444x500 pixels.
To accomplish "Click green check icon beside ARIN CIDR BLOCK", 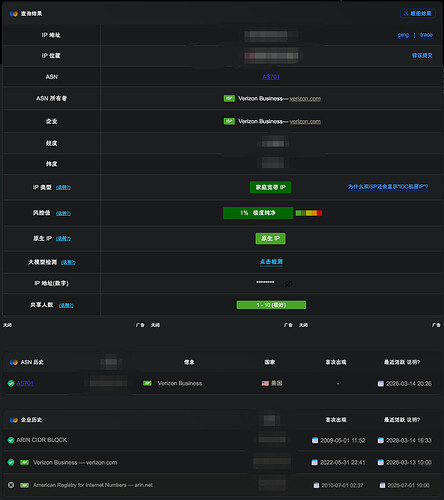I will pos(11,440).
